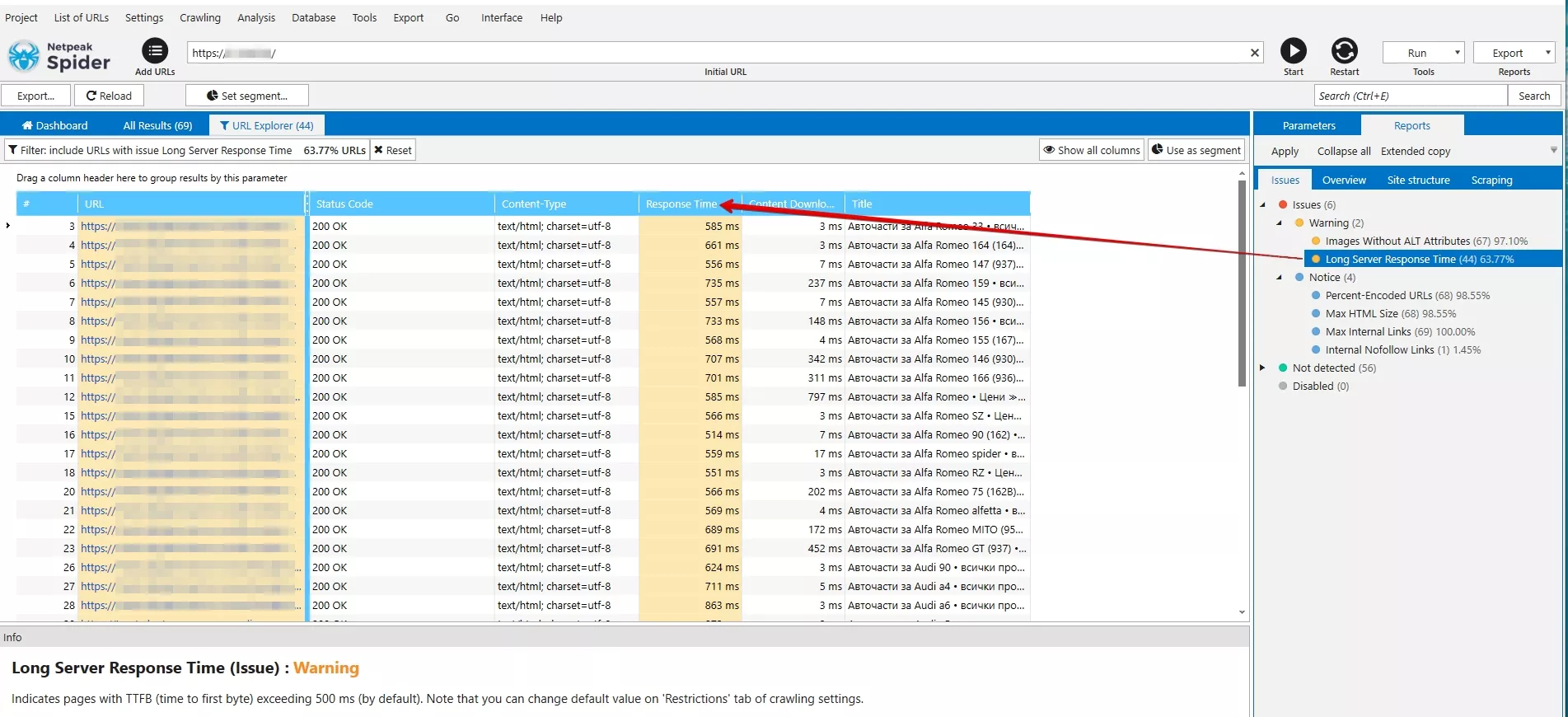Viewport: 1568px width, 717px height.
Task: Start the crawl with the play icon
Action: pos(1294,51)
